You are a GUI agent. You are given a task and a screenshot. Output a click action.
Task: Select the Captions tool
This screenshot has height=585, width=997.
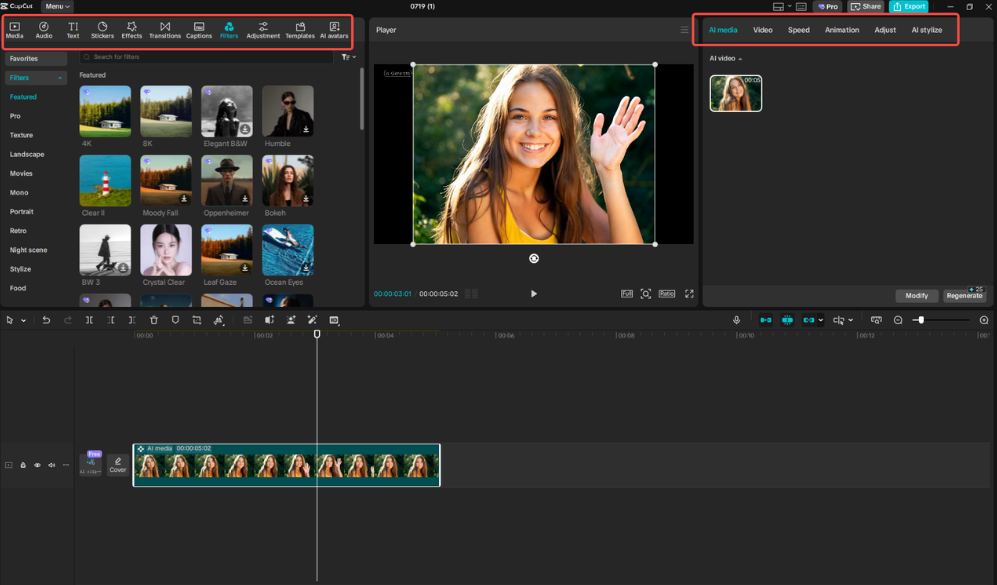198,29
